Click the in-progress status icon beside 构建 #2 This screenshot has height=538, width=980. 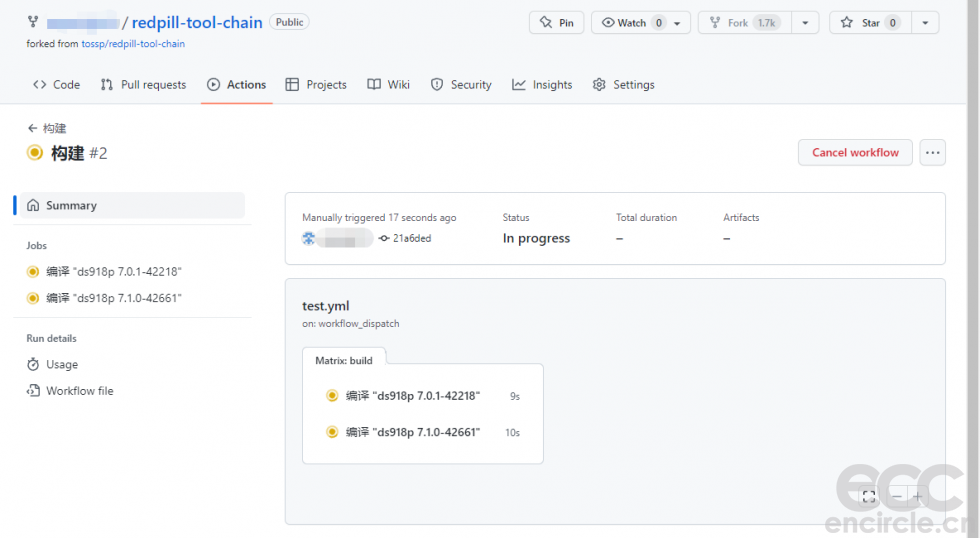(x=35, y=152)
